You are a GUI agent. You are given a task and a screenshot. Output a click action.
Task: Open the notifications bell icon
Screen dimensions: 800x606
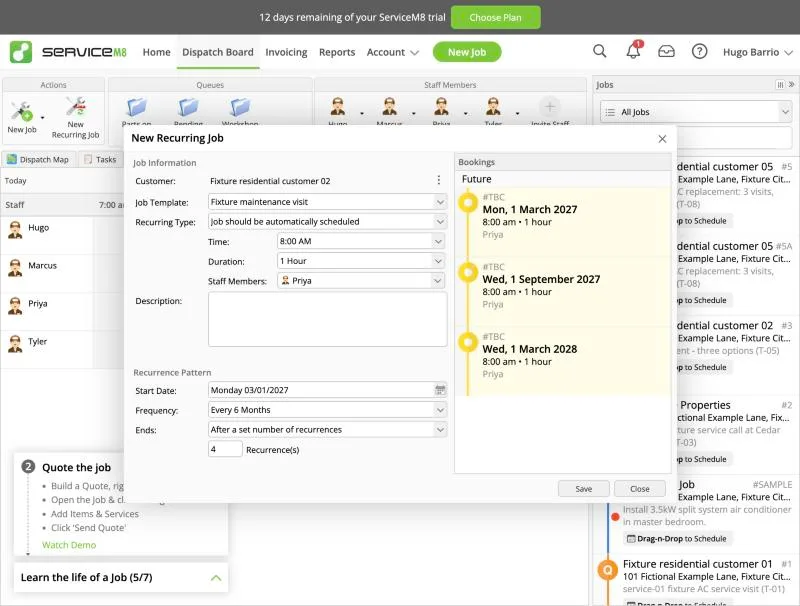pyautogui.click(x=633, y=51)
